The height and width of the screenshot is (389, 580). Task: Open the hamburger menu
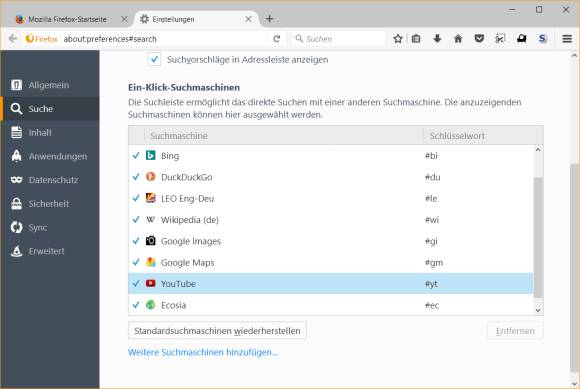point(567,38)
